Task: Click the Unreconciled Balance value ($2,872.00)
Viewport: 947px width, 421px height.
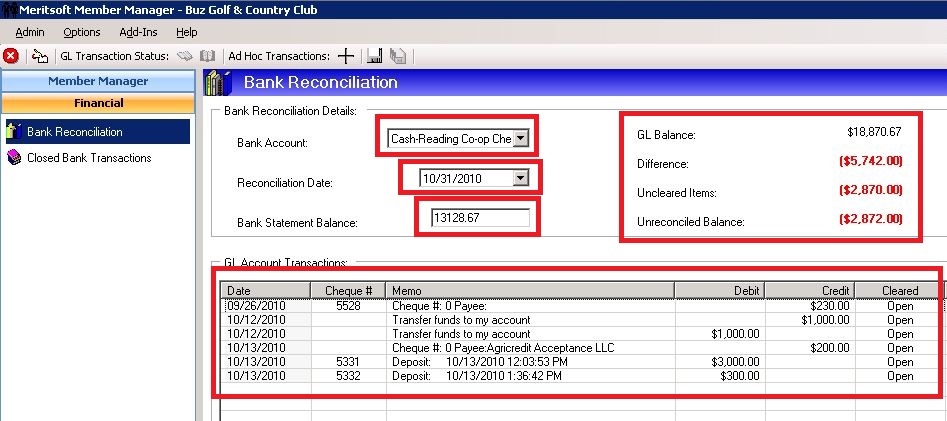Action: (870, 219)
